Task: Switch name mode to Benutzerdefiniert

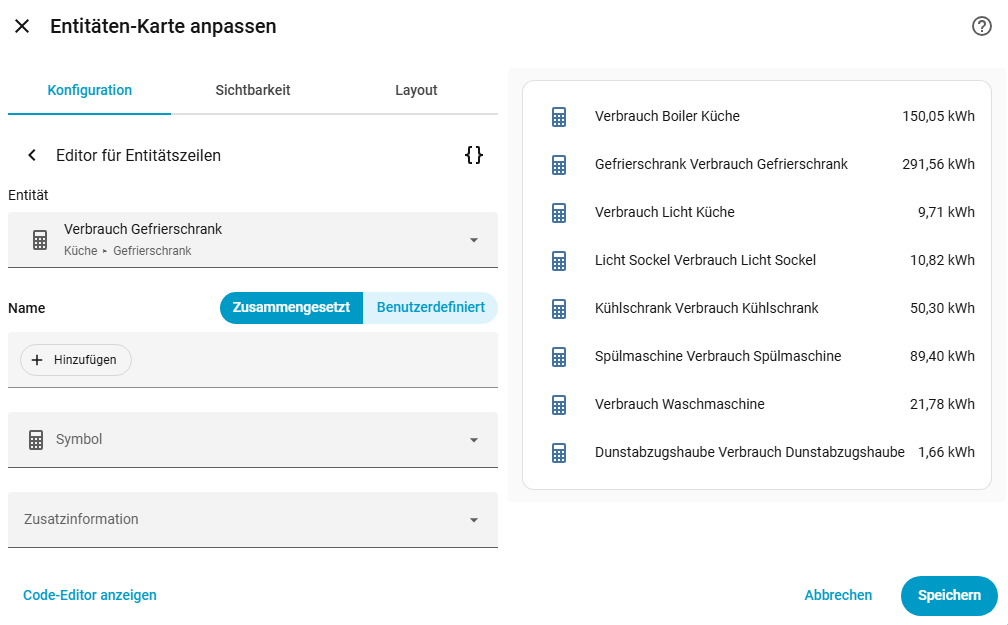Action: (x=430, y=308)
